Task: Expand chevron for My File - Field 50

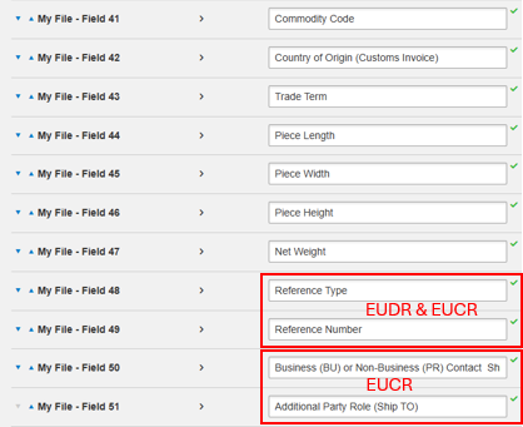Action: click(x=201, y=368)
